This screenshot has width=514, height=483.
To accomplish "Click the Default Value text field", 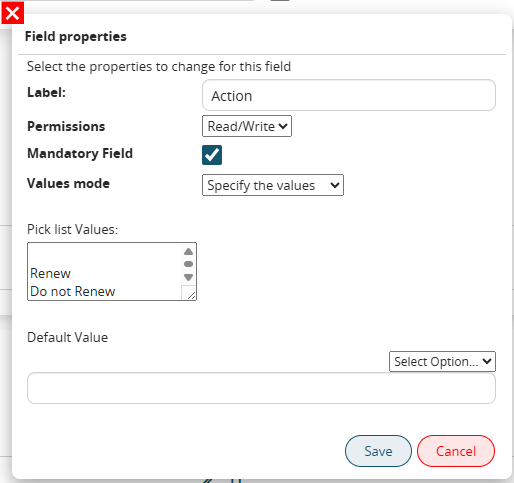I will [261, 388].
